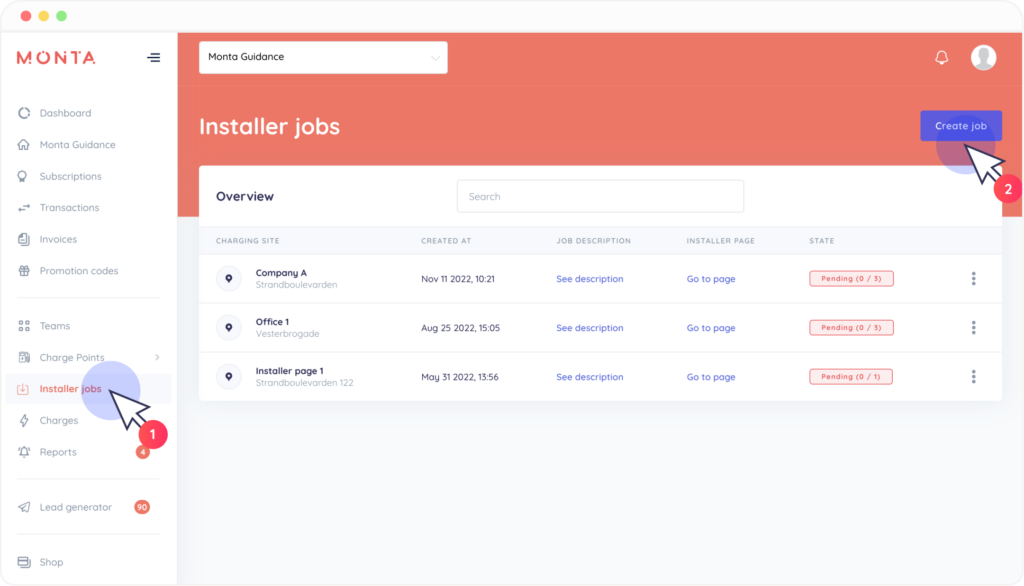
Task: Click the Invoices icon in sidebar
Action: [x=24, y=239]
